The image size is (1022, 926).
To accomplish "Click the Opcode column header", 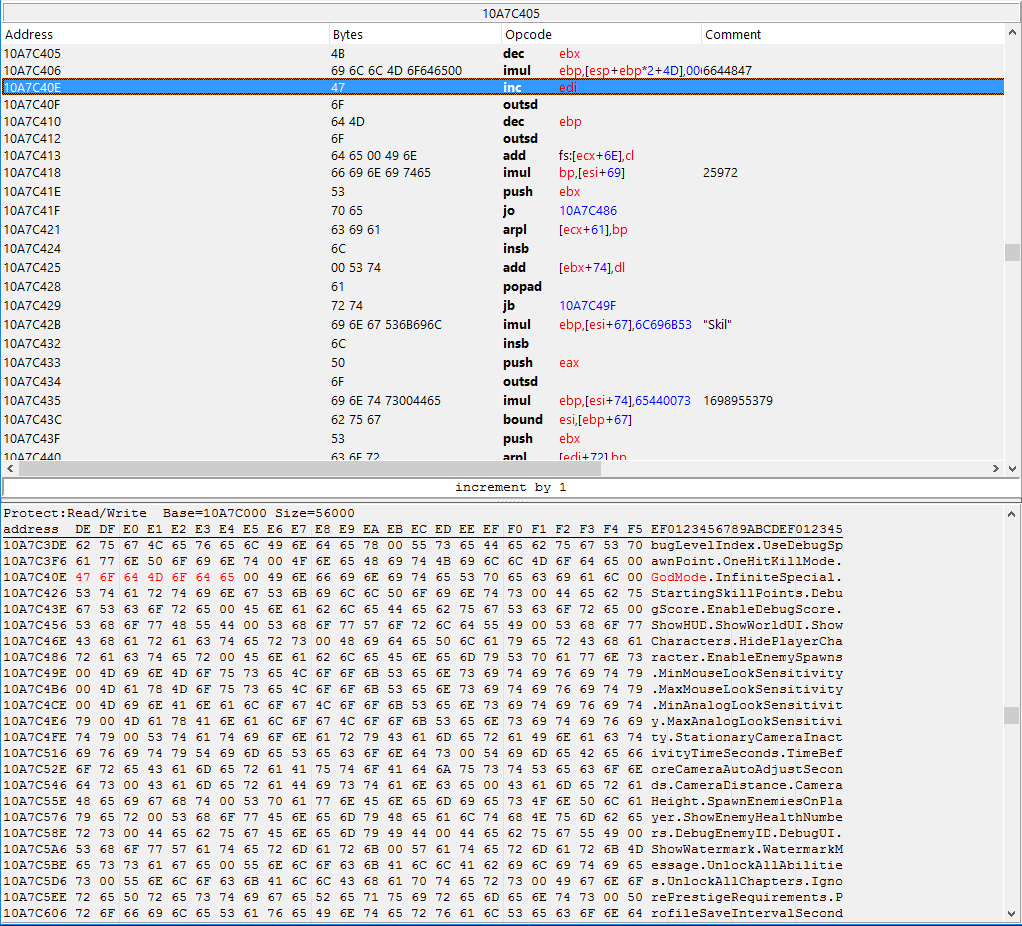I will (528, 35).
